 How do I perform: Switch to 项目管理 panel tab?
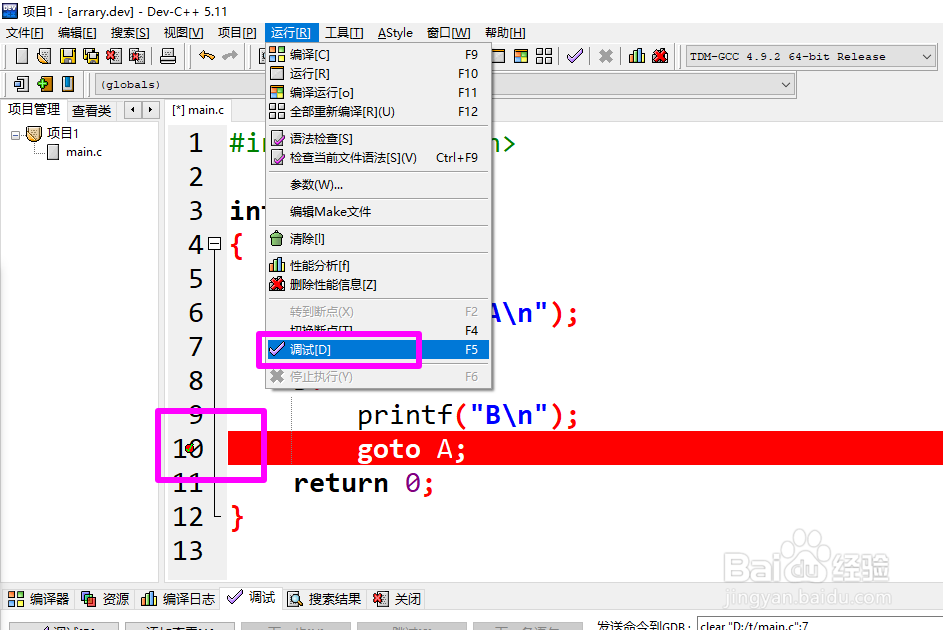pos(34,109)
